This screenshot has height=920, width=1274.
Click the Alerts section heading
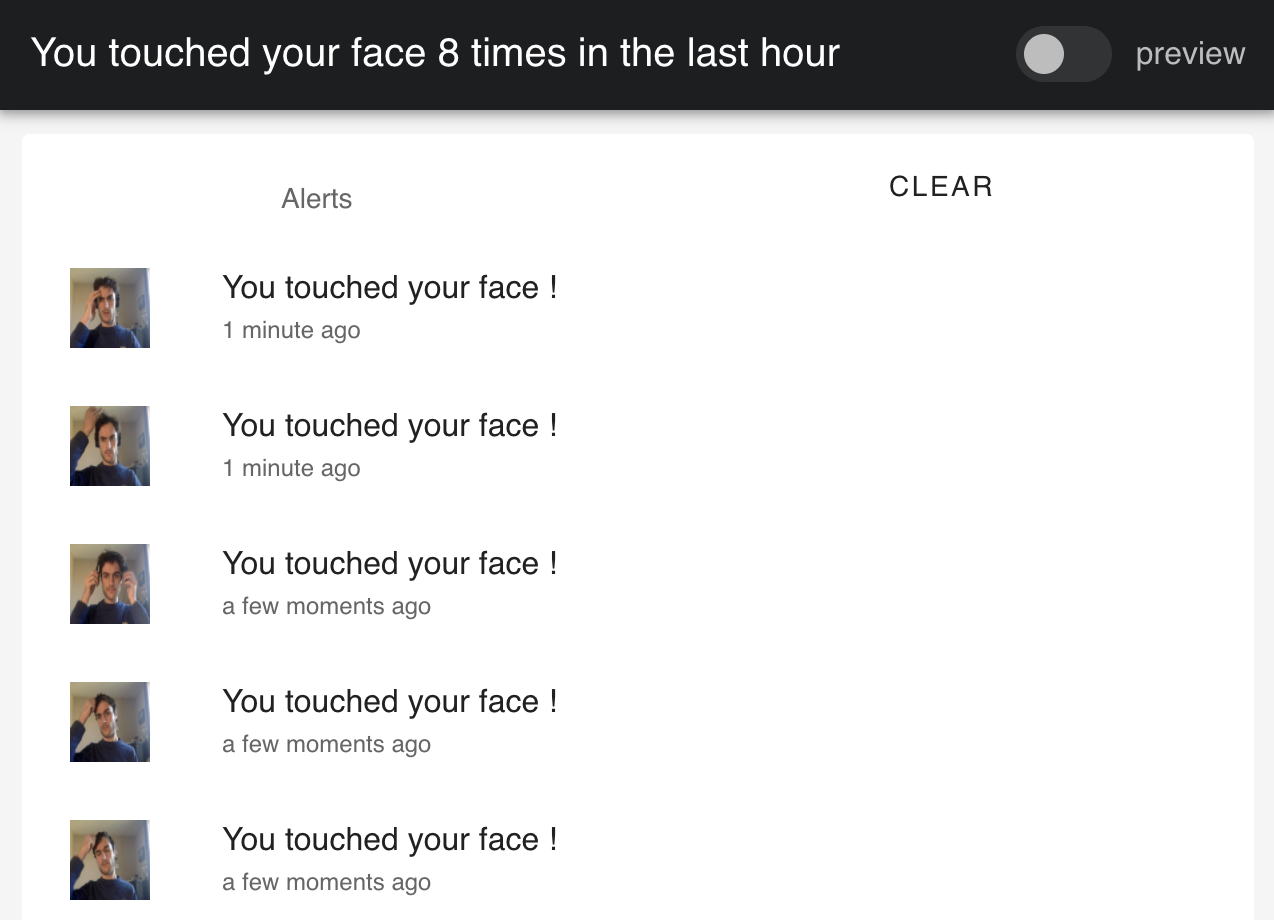click(x=317, y=199)
